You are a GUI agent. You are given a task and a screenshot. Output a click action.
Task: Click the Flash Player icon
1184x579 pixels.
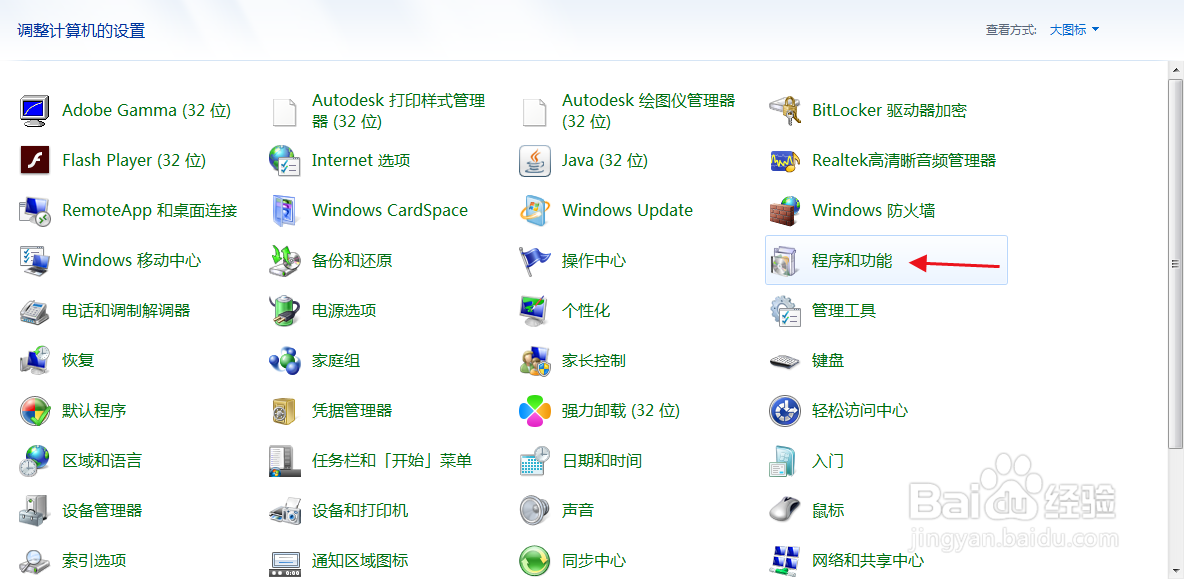coord(34,160)
